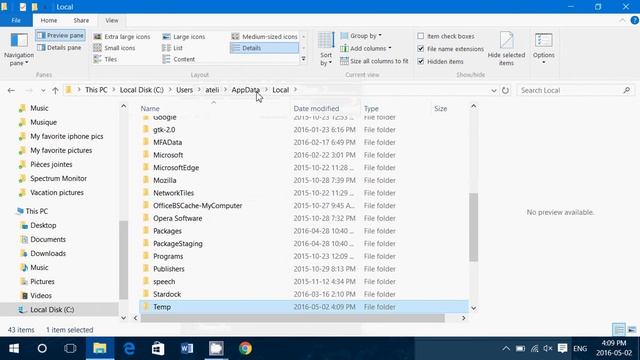Open Vacation pictures in navigation pane
The image size is (640, 360).
tap(56, 193)
